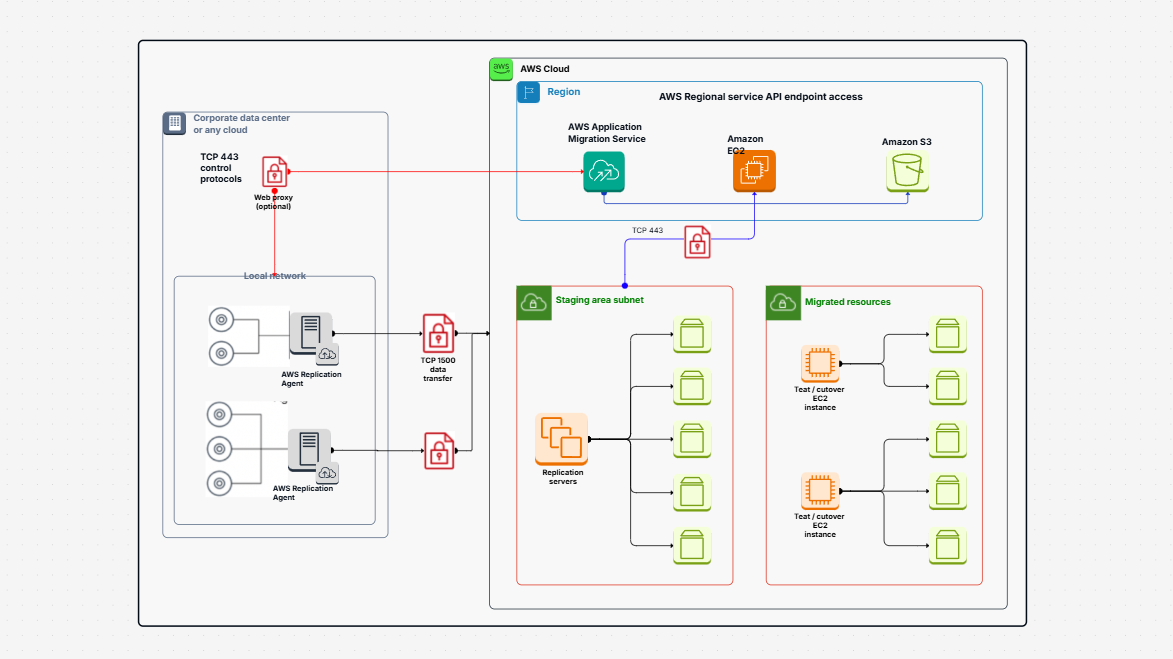This screenshot has width=1173, height=659.
Task: Click the 'Web proxy (optional)' caption
Action: pos(273,202)
